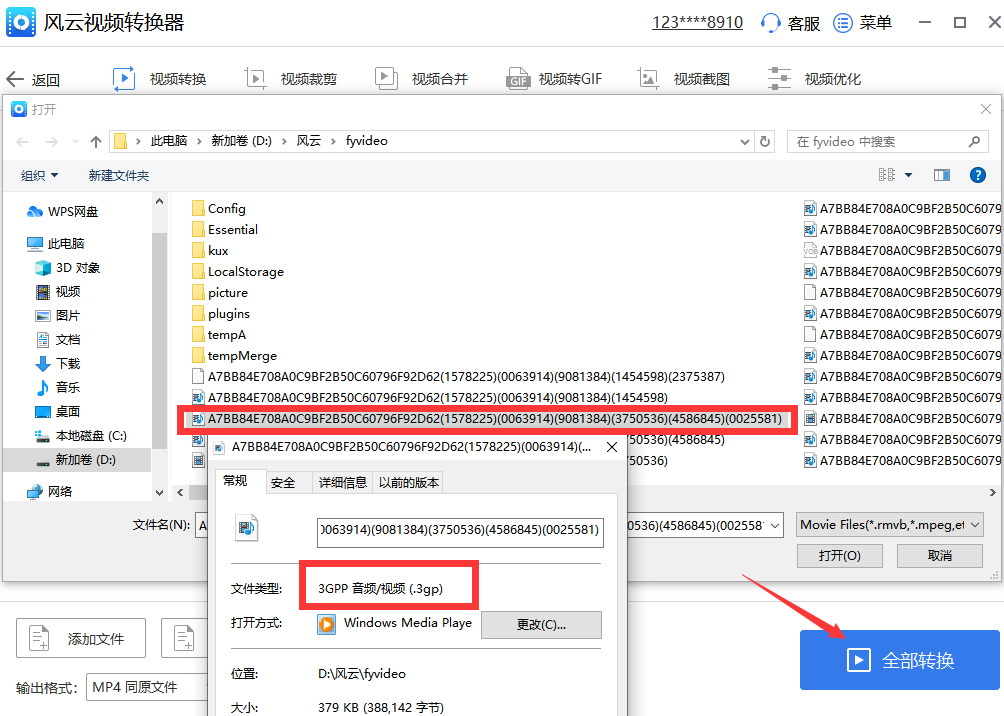This screenshot has width=1004, height=716.
Task: Contact 客服 customer service
Action: 790,23
